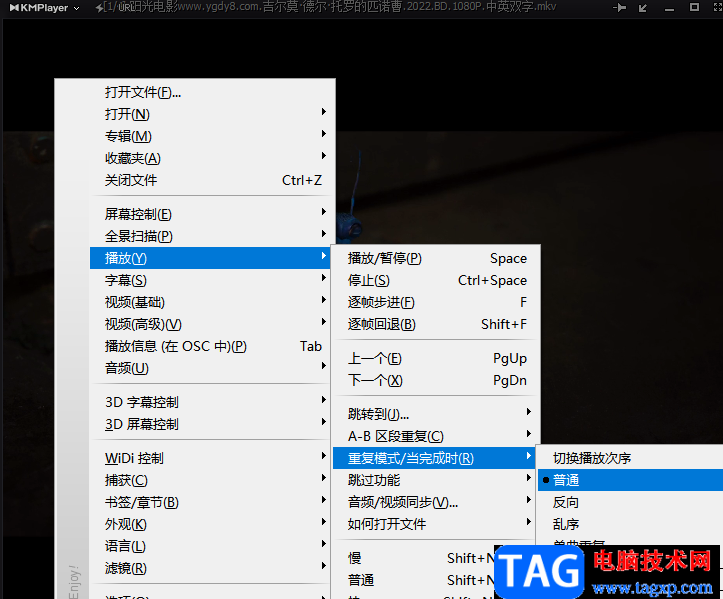
Task: Select 慢 slow playback speed entry
Action: click(415, 558)
